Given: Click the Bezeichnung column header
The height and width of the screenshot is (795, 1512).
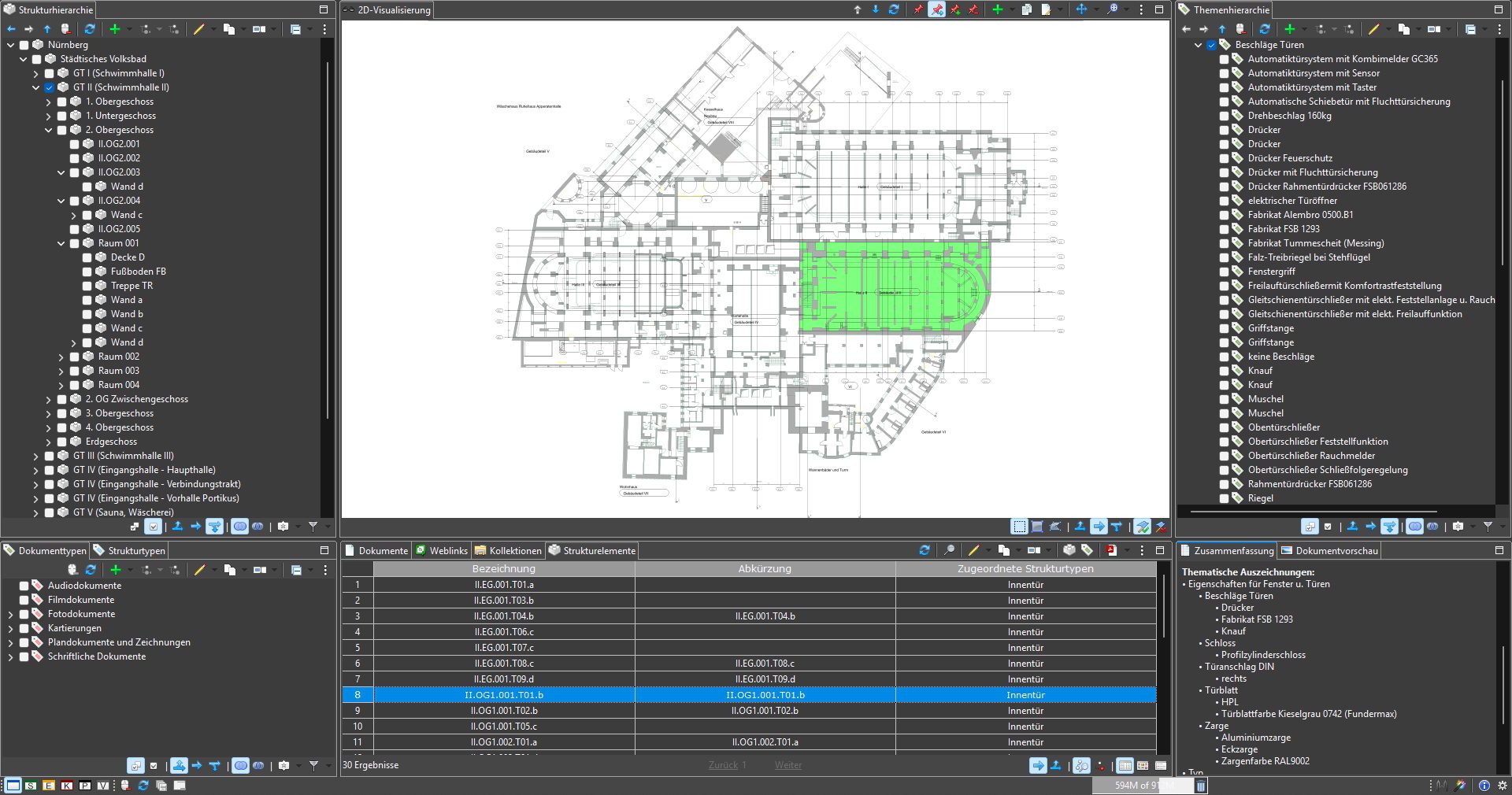Looking at the screenshot, I should tap(503, 568).
